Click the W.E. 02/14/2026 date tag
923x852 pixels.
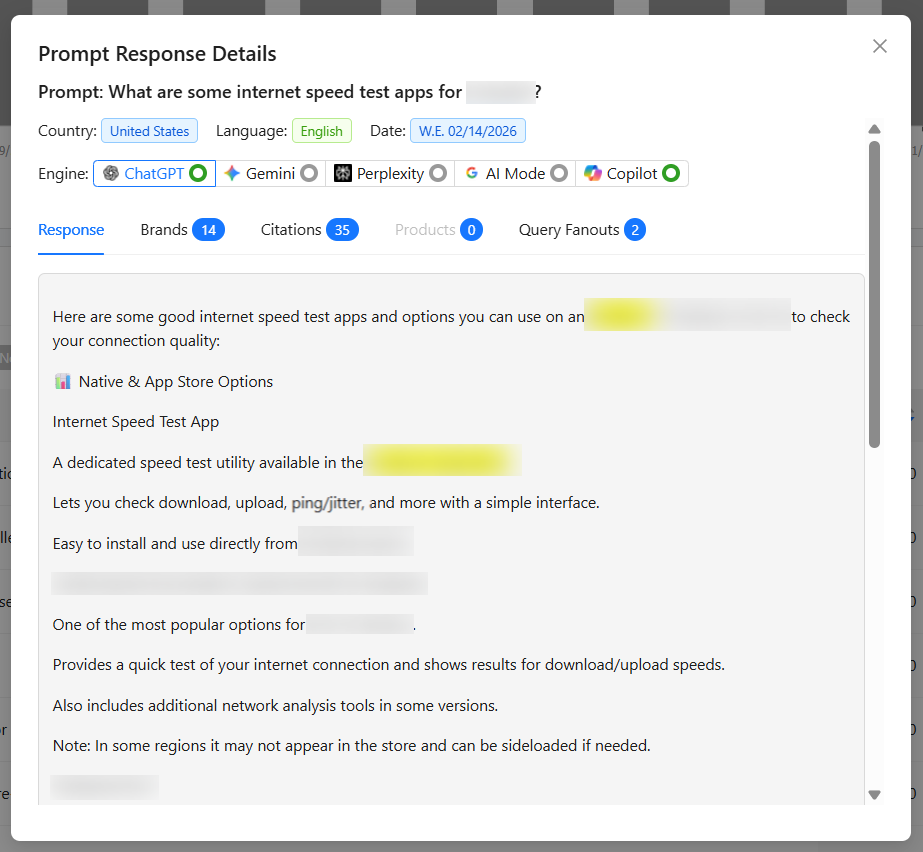point(467,131)
